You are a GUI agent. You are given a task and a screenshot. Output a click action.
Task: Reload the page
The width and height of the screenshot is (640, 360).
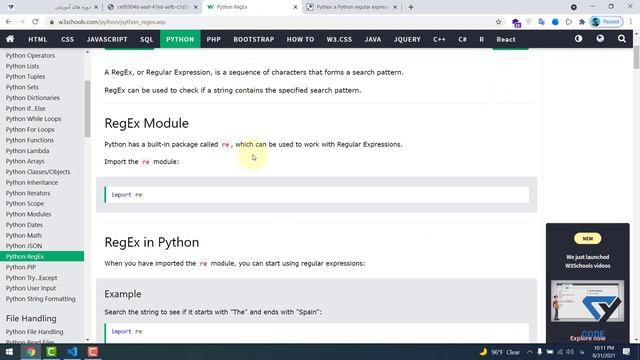35,22
